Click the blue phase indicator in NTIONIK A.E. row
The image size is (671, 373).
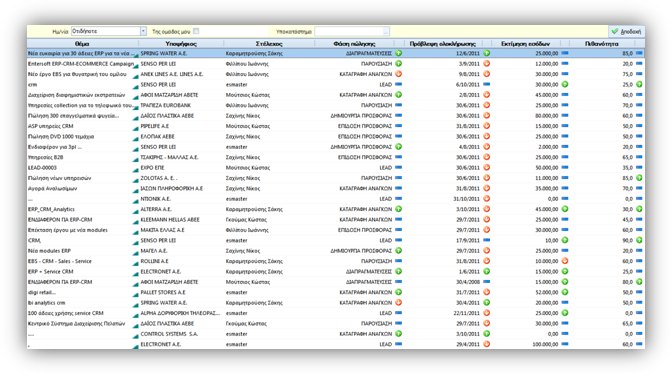pyautogui.click(x=398, y=198)
